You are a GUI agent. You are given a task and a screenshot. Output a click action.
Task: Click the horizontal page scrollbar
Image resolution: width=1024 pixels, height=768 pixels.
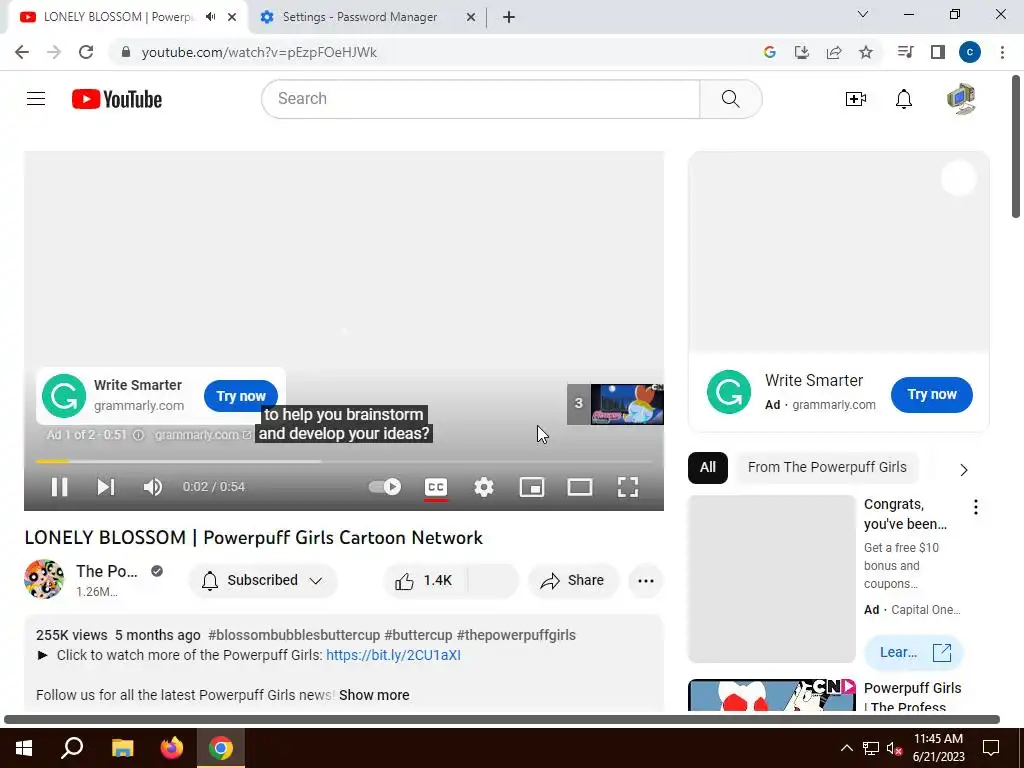tap(502, 720)
